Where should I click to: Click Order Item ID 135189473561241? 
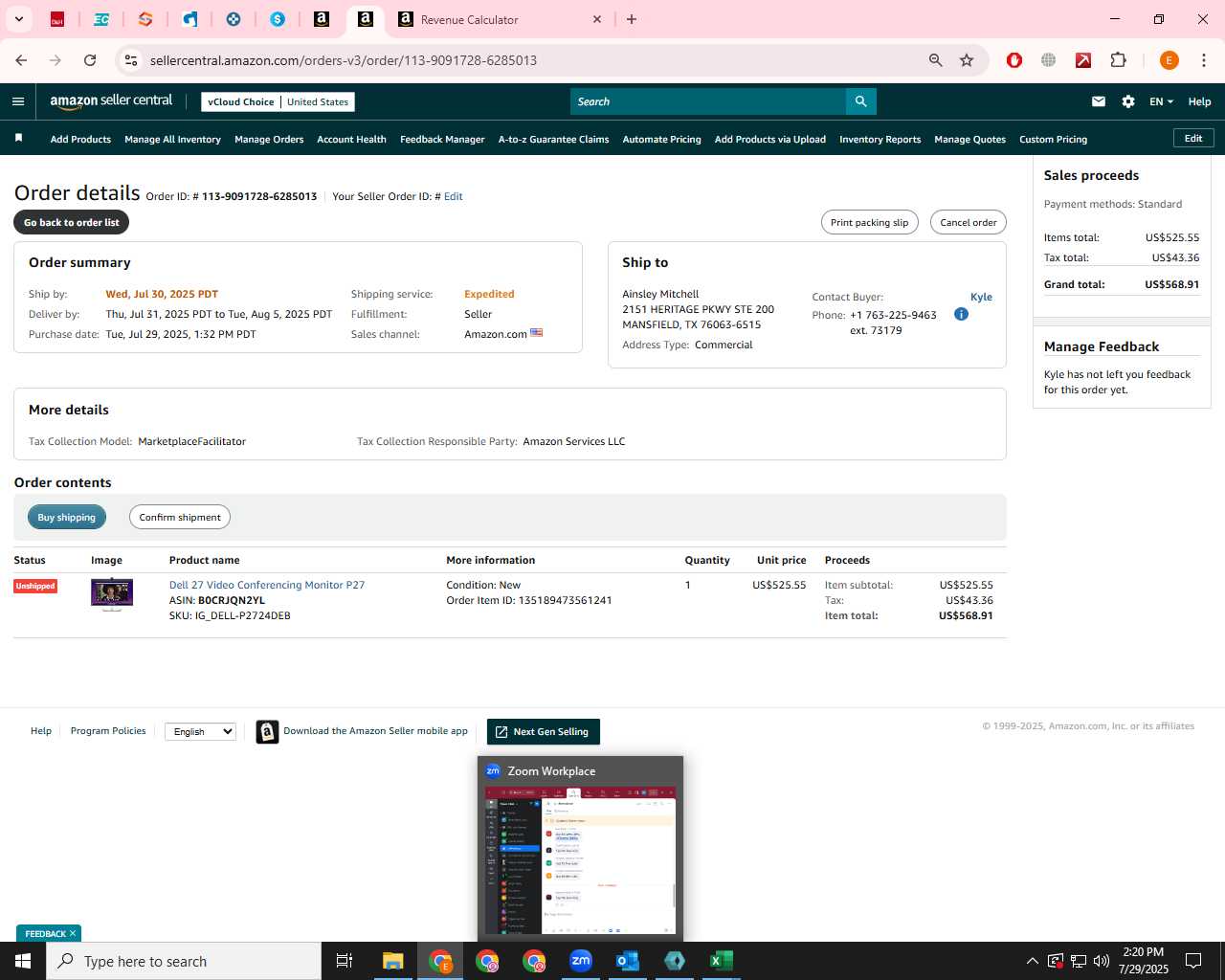529,600
